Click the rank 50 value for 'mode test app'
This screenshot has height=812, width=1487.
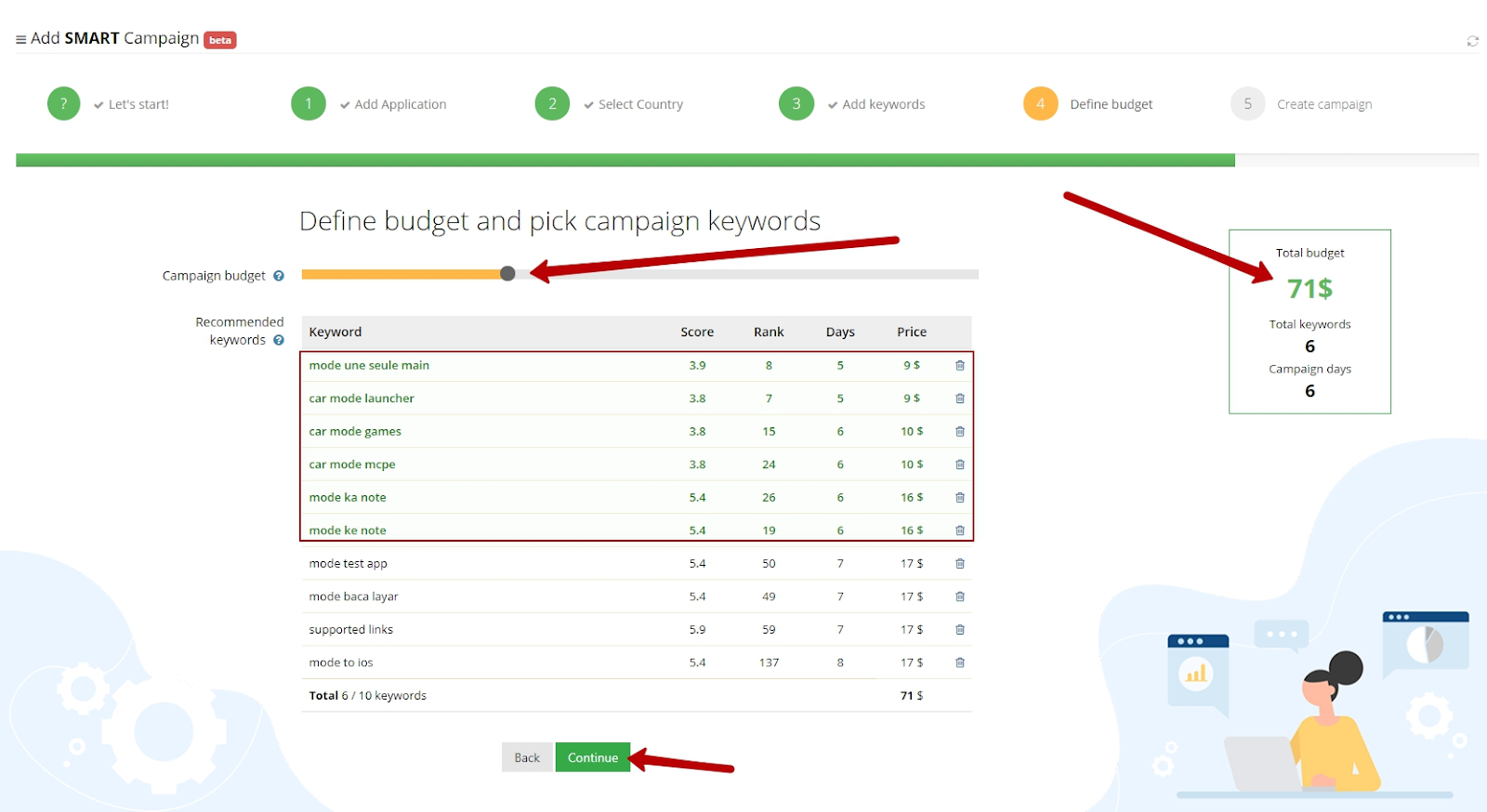pos(769,564)
